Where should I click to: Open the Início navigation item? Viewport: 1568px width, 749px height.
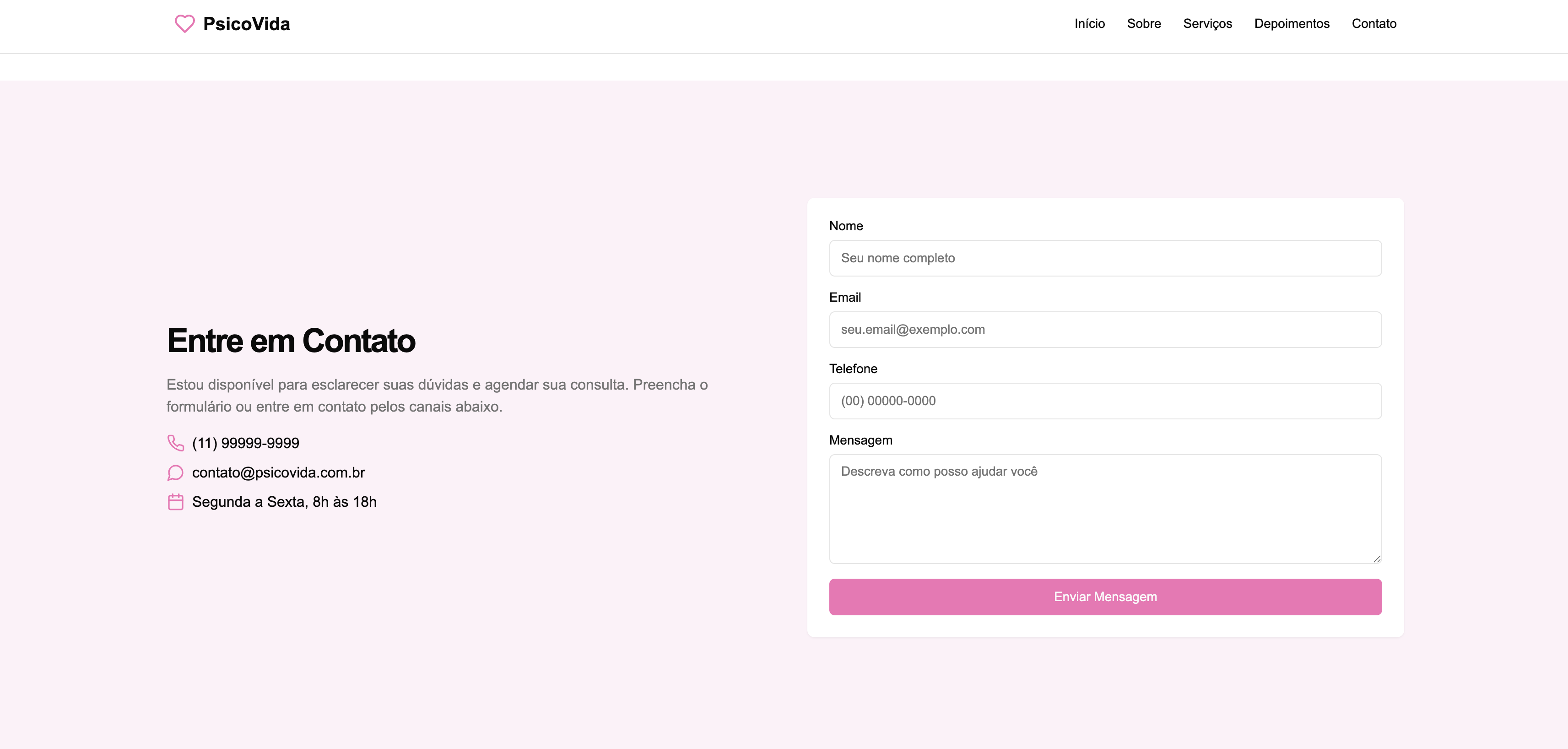1090,24
